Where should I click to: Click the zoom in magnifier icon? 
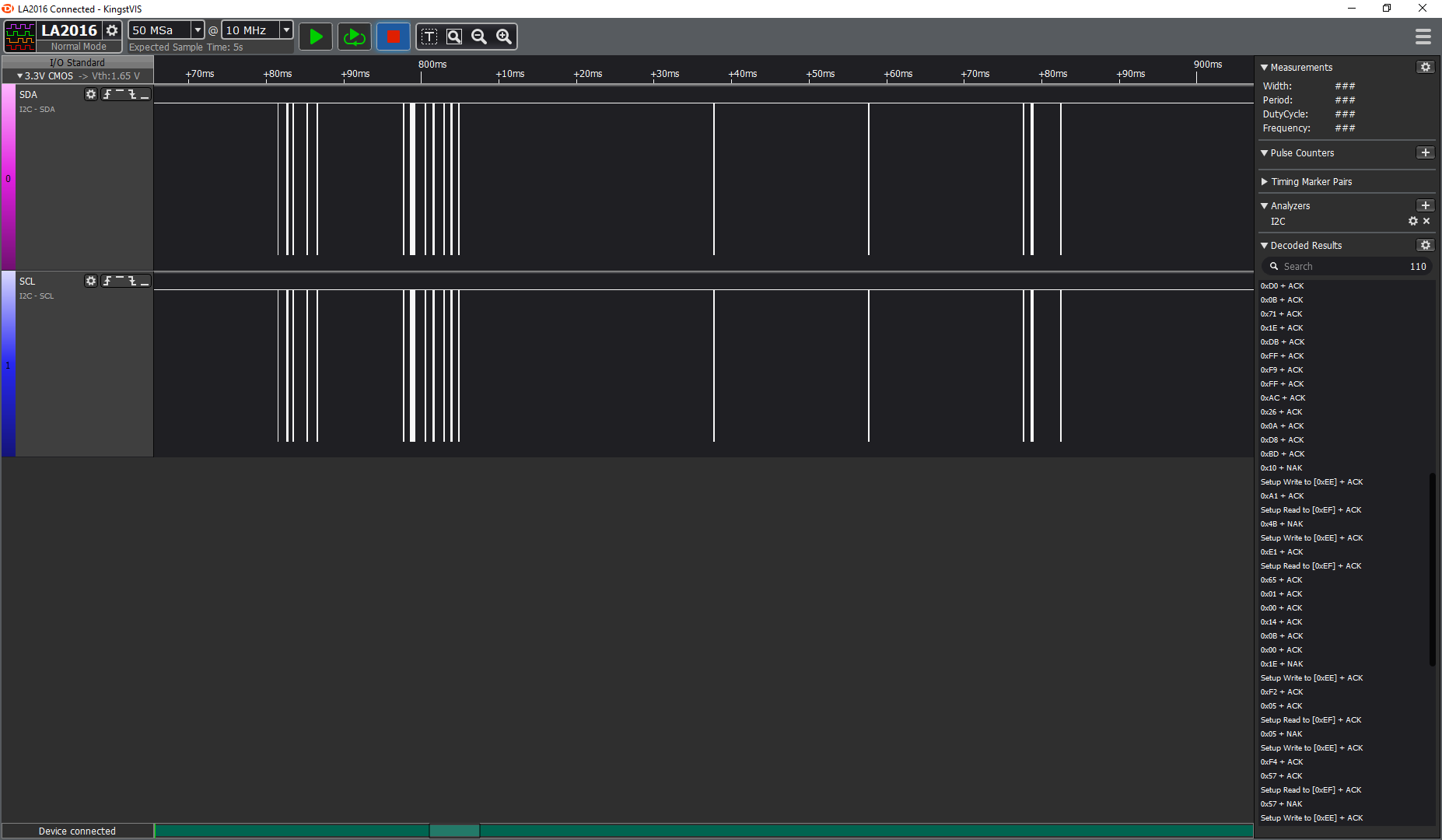click(504, 37)
